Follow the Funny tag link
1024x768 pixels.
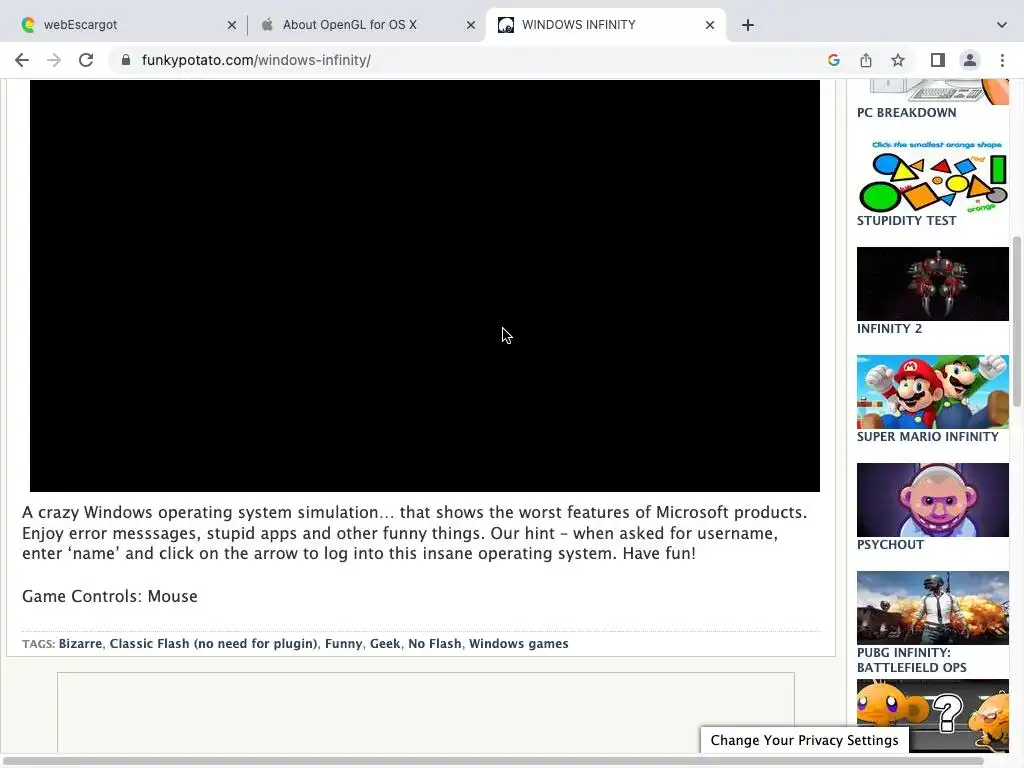(344, 643)
